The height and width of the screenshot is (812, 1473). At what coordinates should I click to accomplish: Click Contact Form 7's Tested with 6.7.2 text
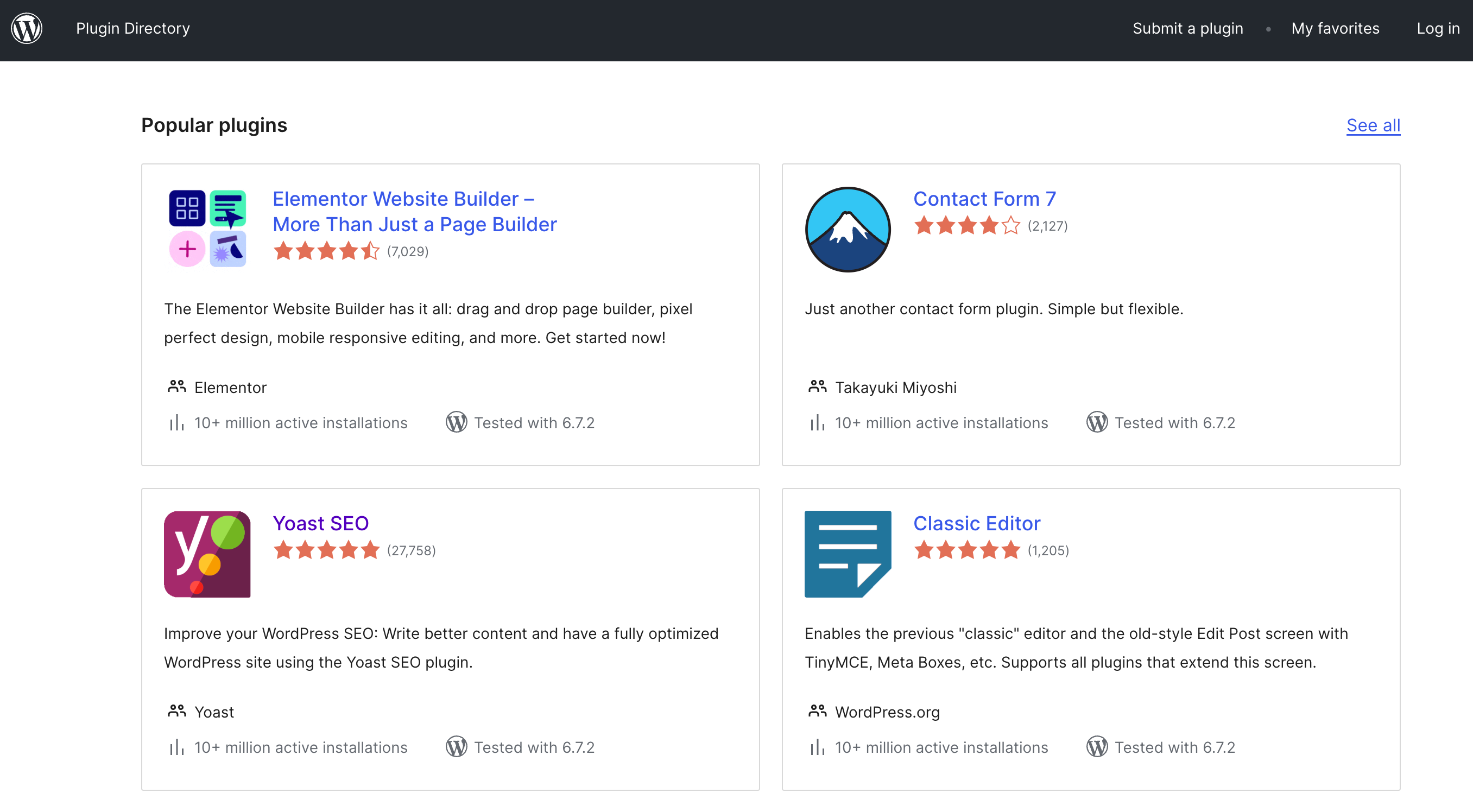tap(1174, 423)
